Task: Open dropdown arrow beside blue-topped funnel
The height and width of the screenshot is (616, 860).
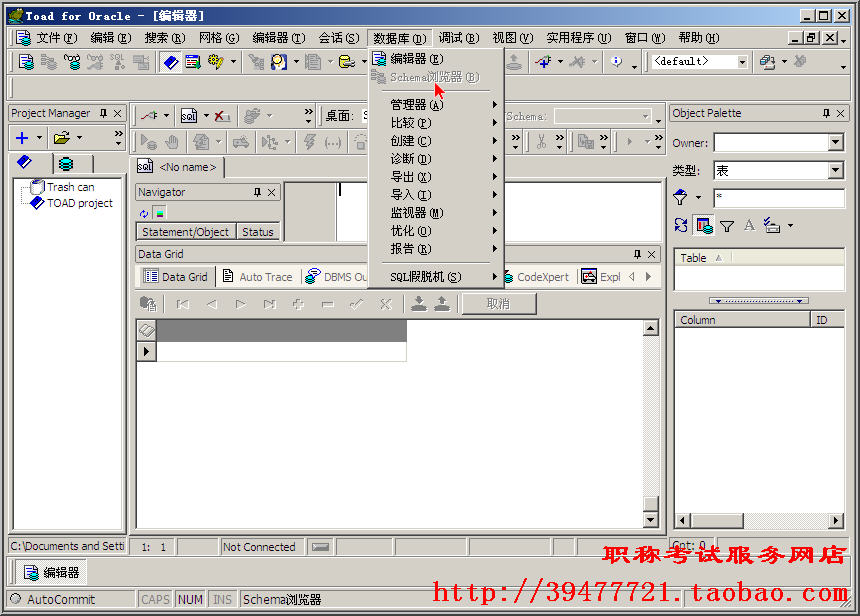Action: coord(698,197)
